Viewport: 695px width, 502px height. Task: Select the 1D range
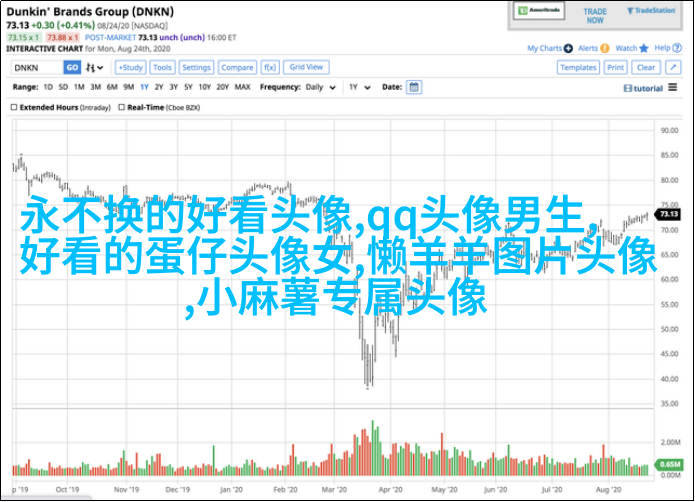pos(48,87)
